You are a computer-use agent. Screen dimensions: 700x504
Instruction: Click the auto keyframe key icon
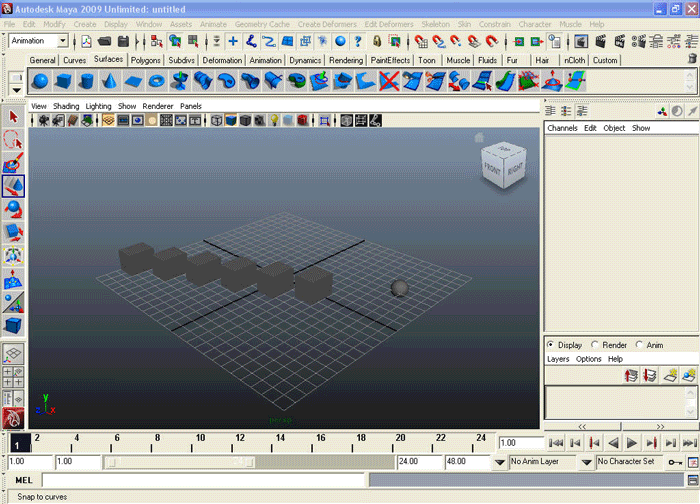(x=675, y=462)
